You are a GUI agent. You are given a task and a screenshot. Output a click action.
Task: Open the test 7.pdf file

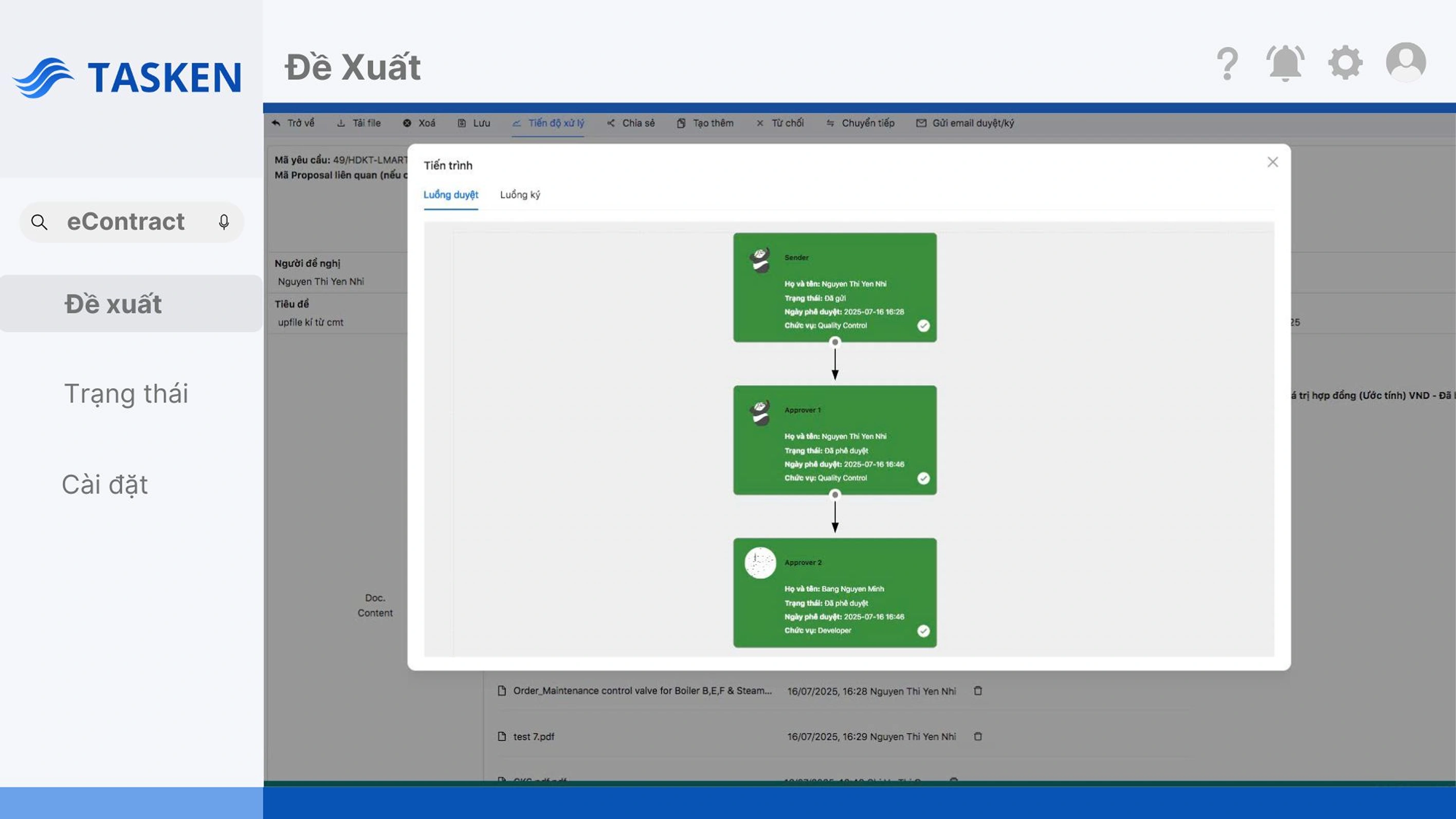pos(534,736)
